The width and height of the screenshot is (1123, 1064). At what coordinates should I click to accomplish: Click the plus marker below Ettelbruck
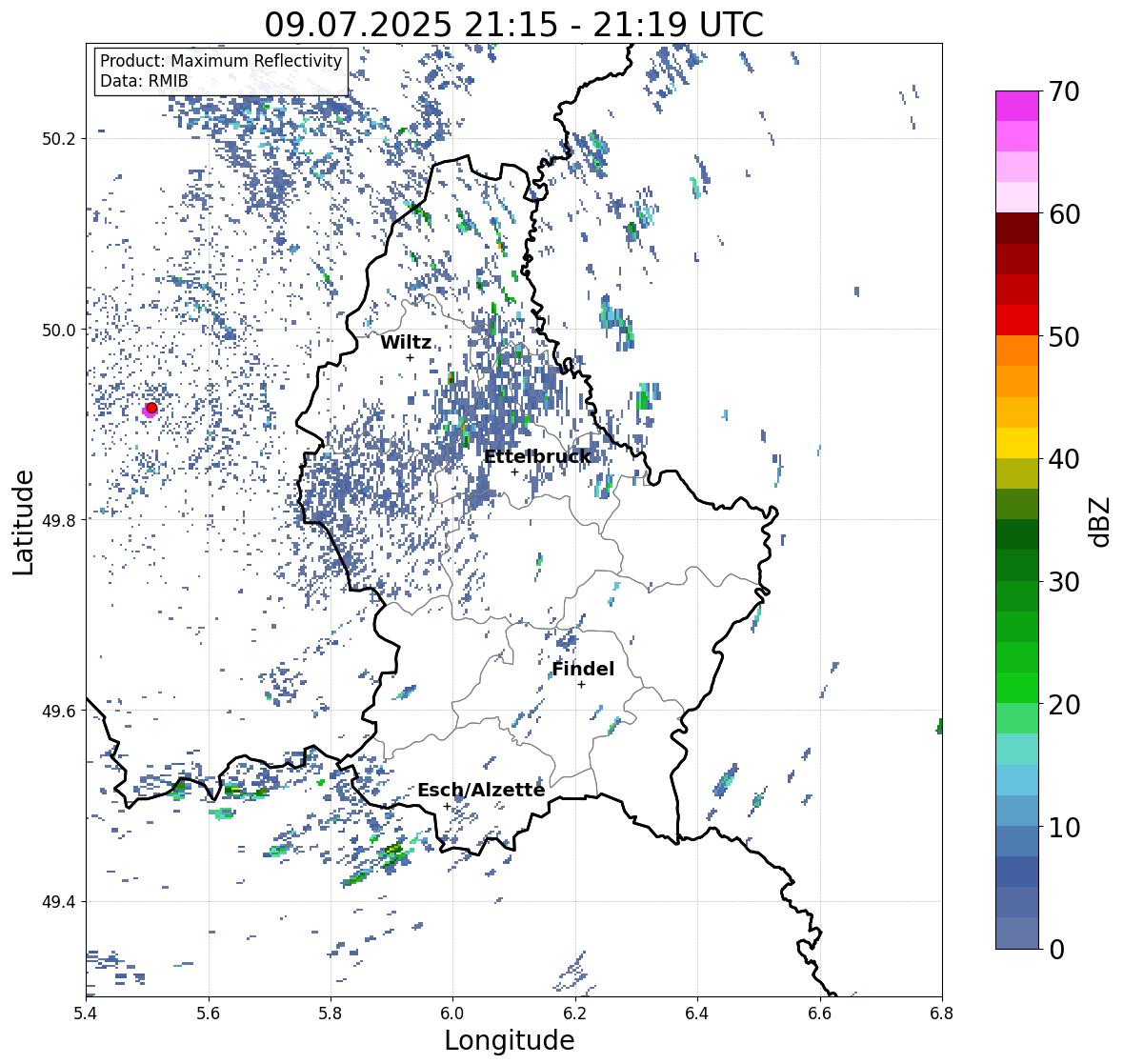click(x=514, y=472)
